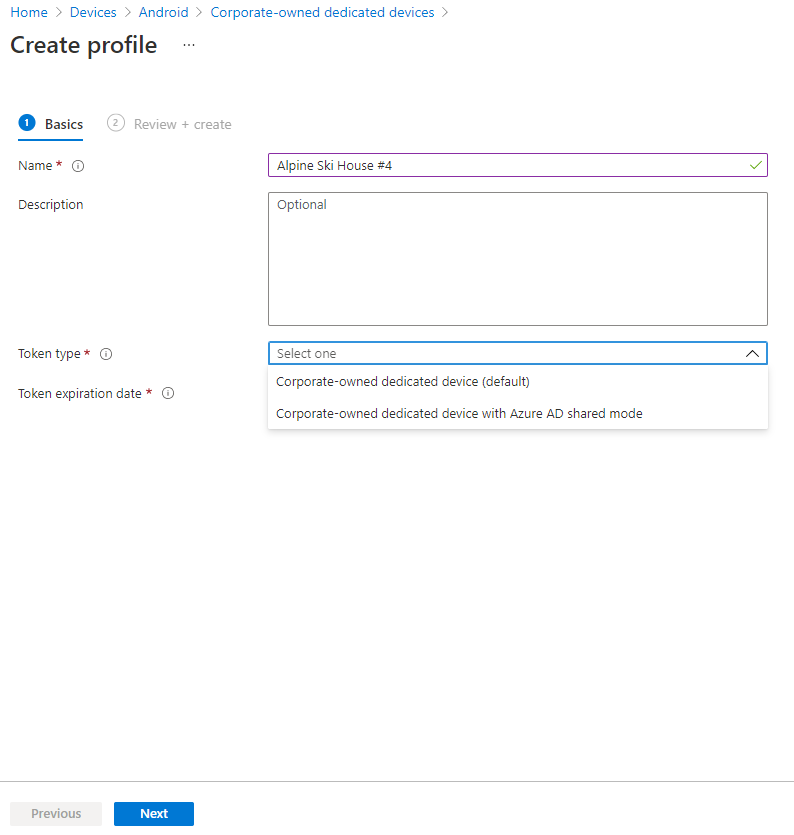Click the Token expiration date info icon
This screenshot has width=794, height=835.
(x=168, y=393)
